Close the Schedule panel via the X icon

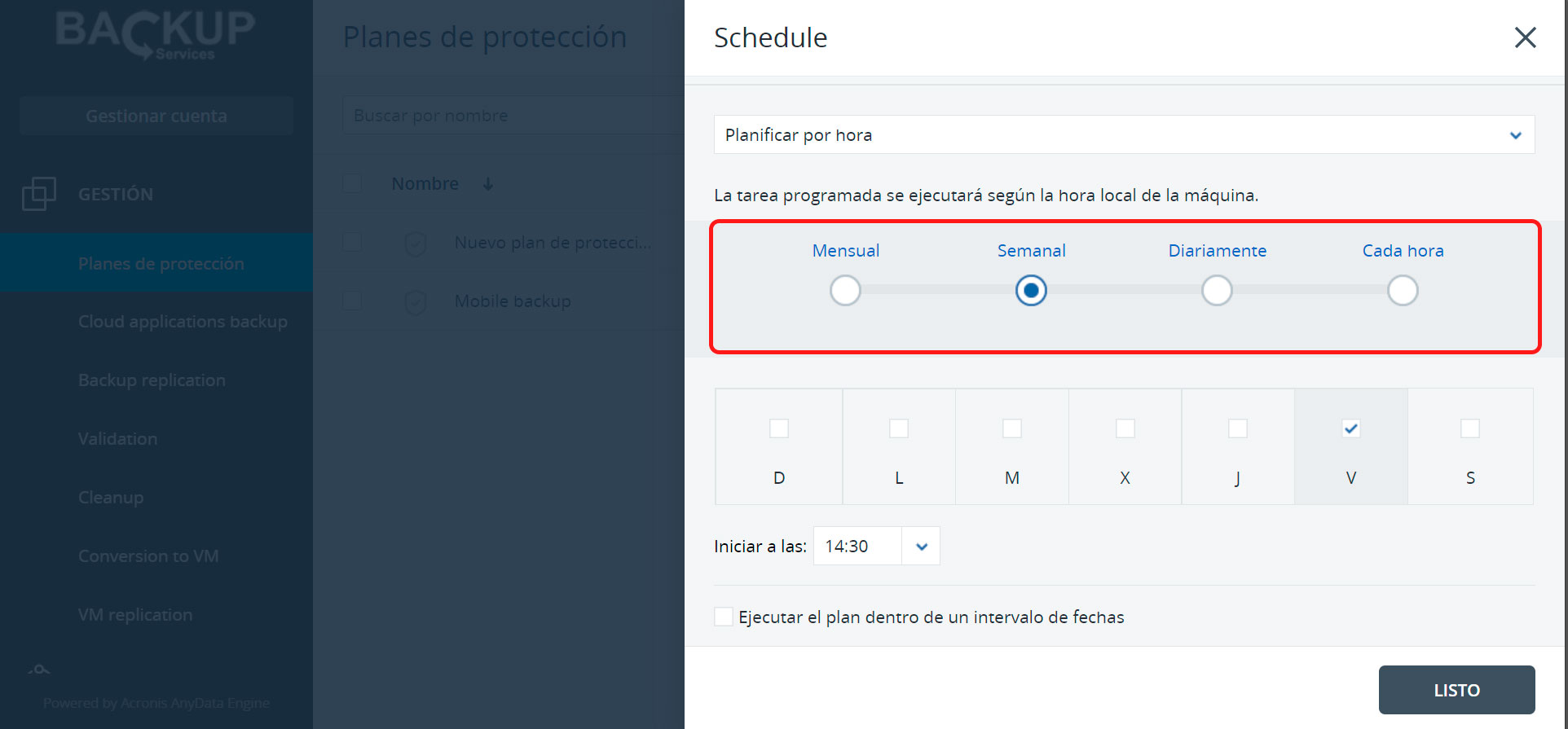click(1525, 37)
